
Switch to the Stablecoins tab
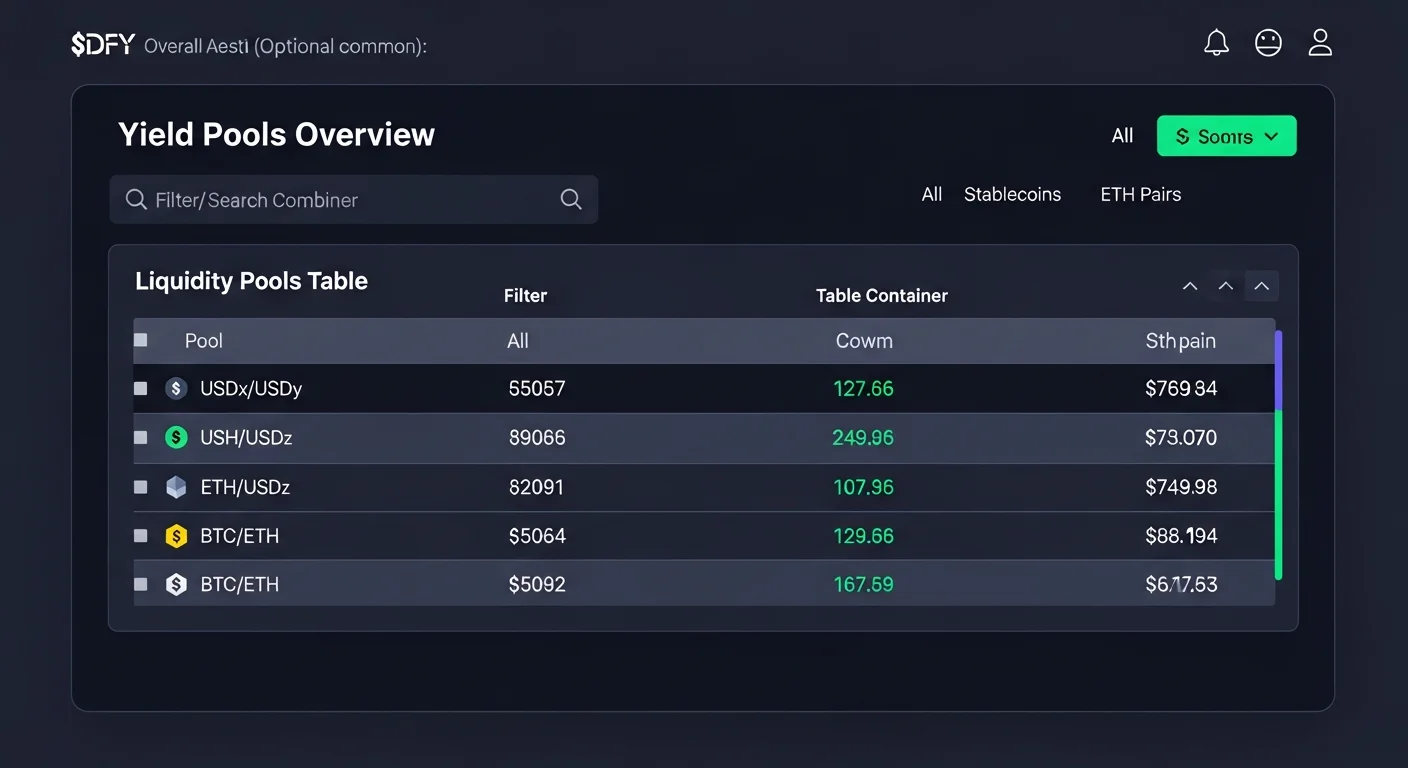click(x=1012, y=194)
